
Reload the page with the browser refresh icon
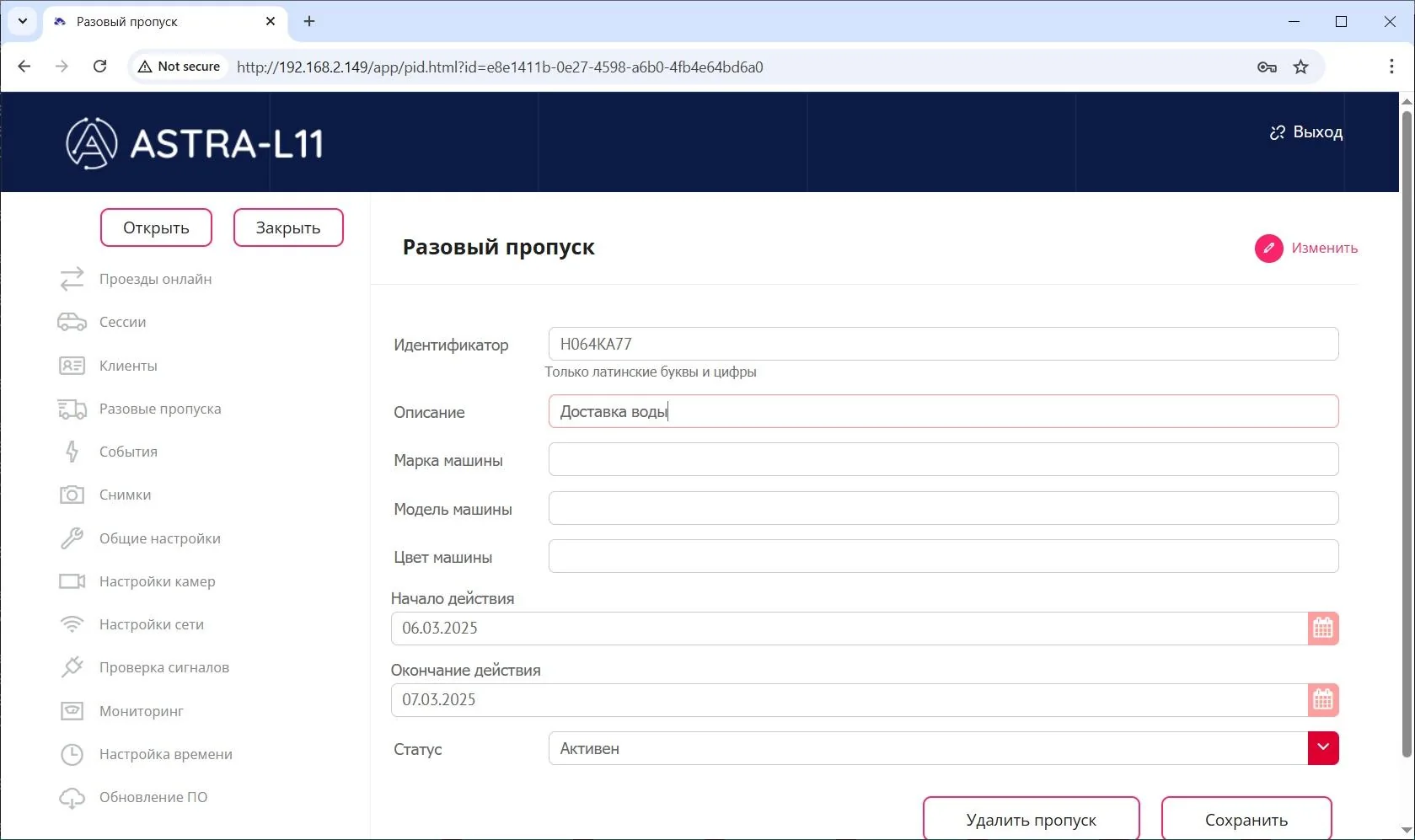(x=99, y=67)
